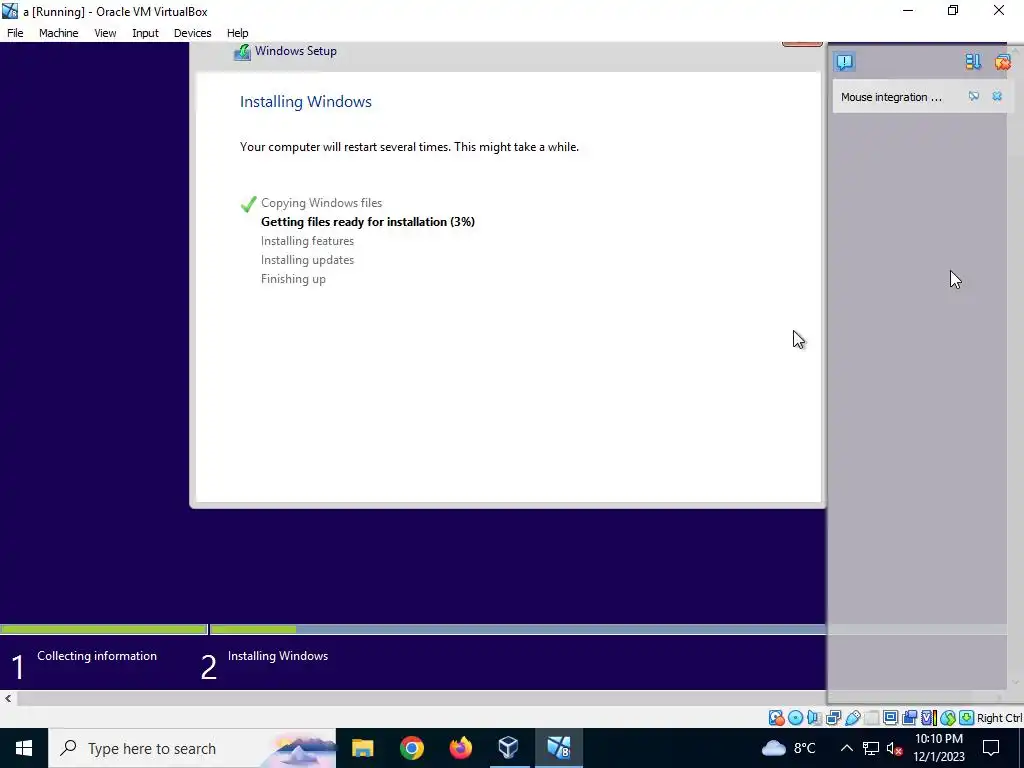Click the recording indicator icon

point(909,718)
